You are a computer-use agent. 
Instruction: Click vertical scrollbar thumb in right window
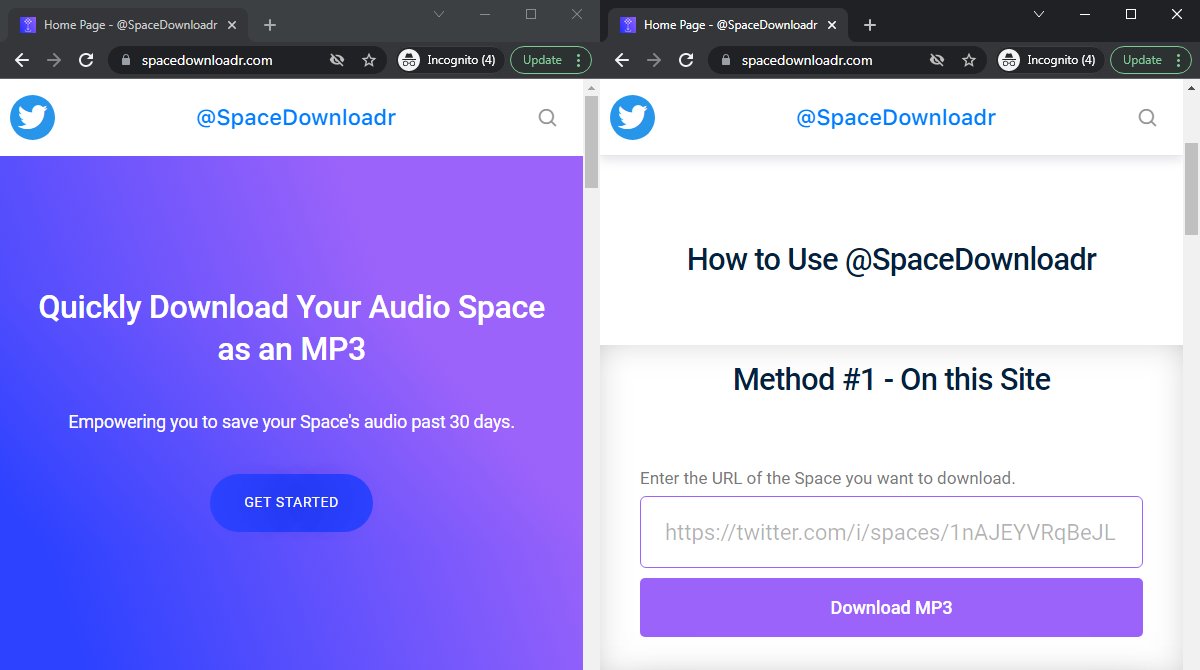click(1191, 188)
